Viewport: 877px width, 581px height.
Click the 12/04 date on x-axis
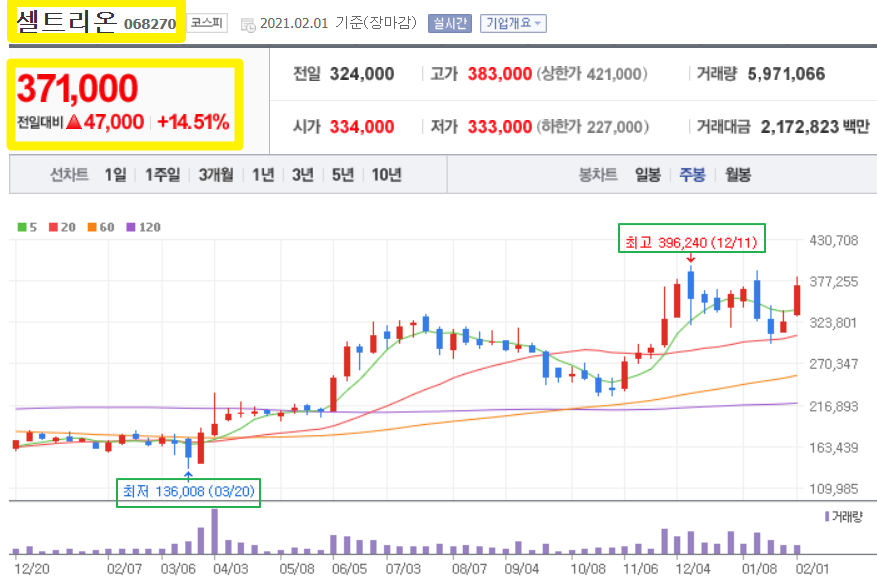tap(692, 569)
